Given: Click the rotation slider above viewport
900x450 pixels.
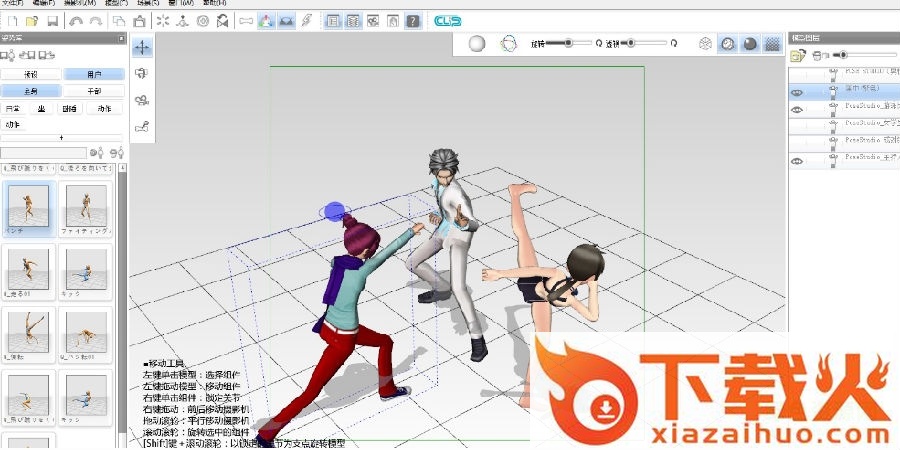Looking at the screenshot, I should pos(565,43).
